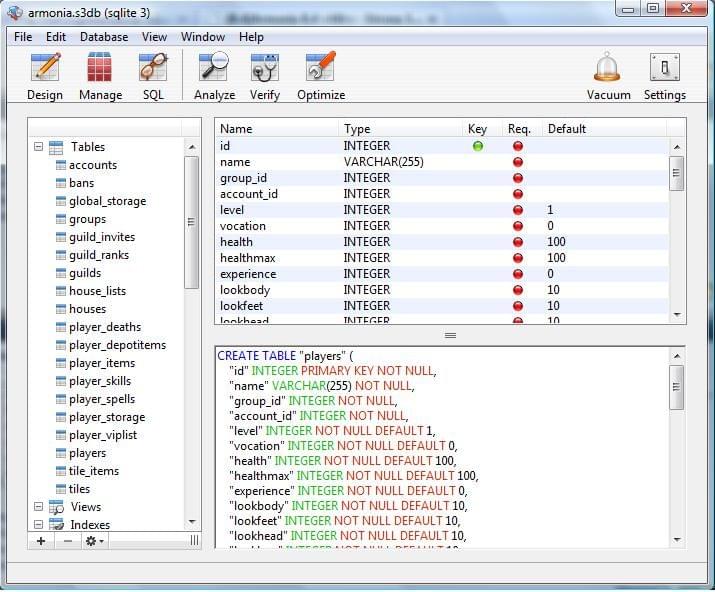
Task: Collapse the Indexes tree node
Action: pos(39,524)
